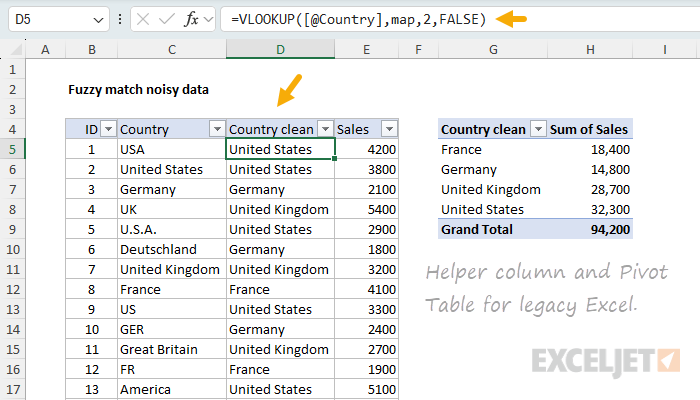Click the cell containing 'GER'
Screen dimensions: 700x400
(x=172, y=329)
